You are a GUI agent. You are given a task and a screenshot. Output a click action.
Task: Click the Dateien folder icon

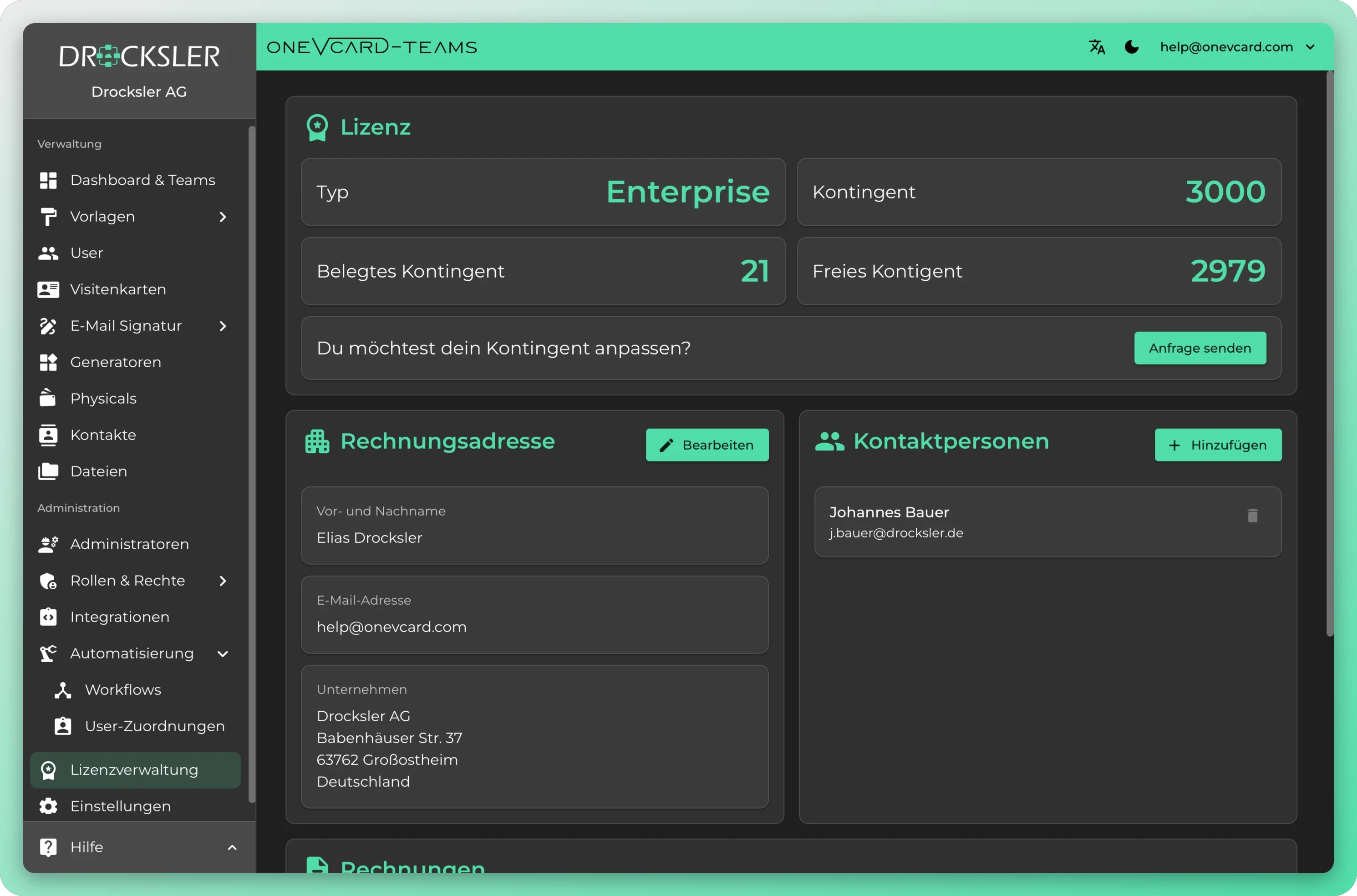tap(49, 471)
